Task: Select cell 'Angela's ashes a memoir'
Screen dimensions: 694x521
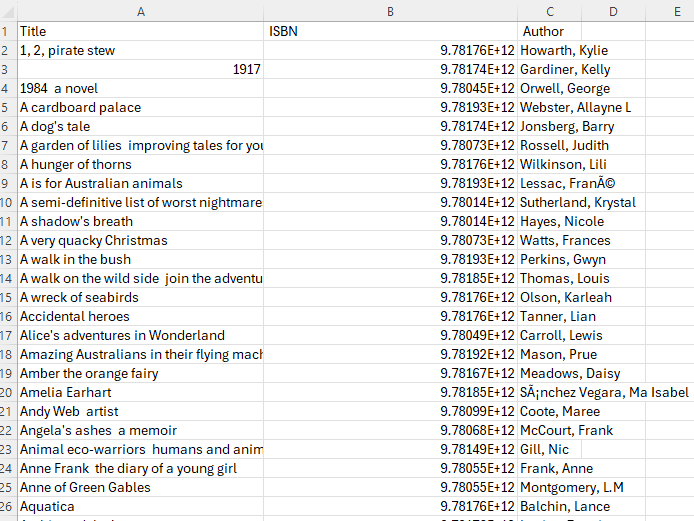Action: tap(141, 431)
